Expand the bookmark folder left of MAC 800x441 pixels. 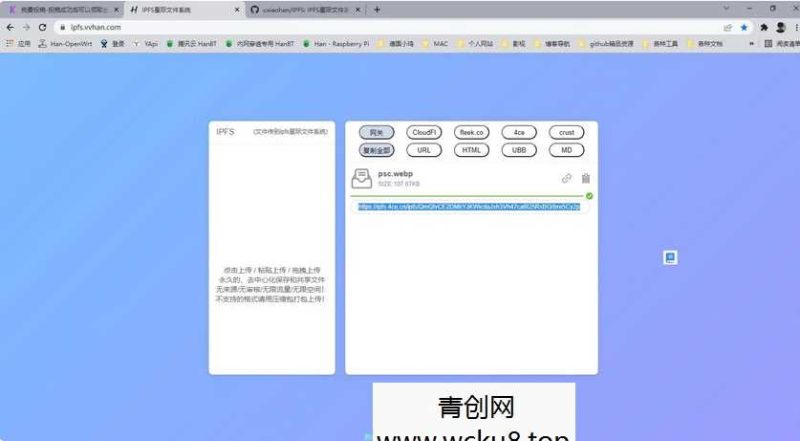pyautogui.click(x=395, y=44)
